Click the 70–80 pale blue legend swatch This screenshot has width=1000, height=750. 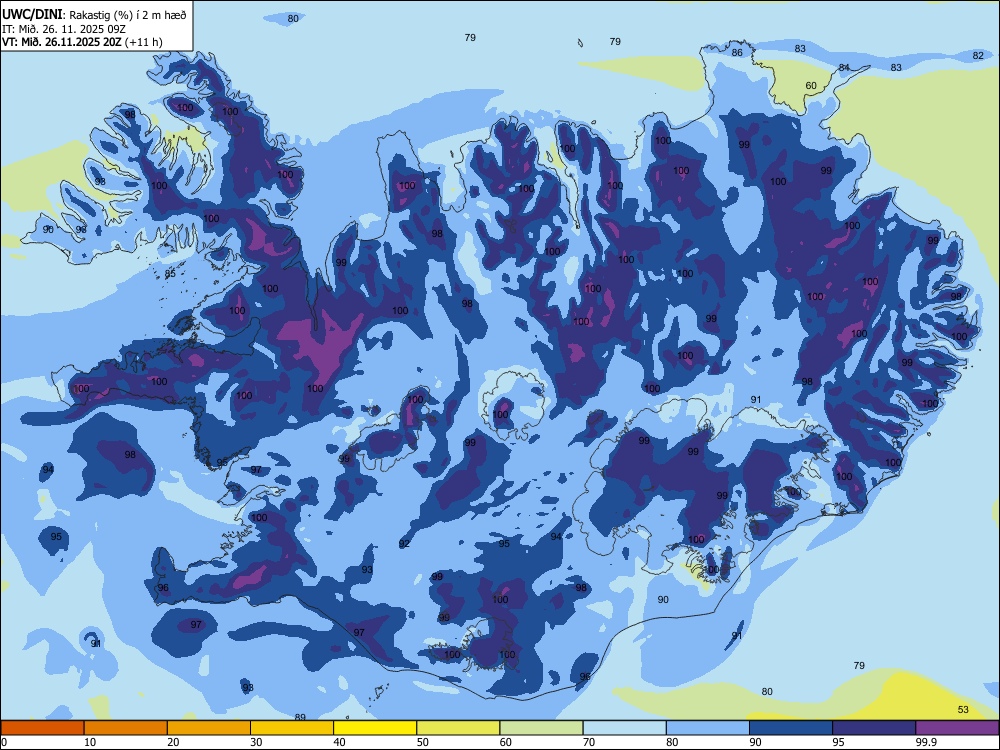point(624,728)
